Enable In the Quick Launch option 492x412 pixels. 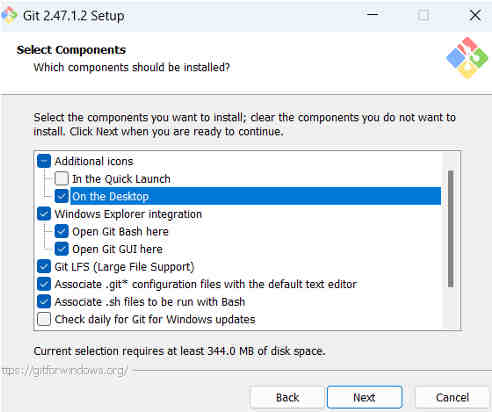tap(62, 179)
